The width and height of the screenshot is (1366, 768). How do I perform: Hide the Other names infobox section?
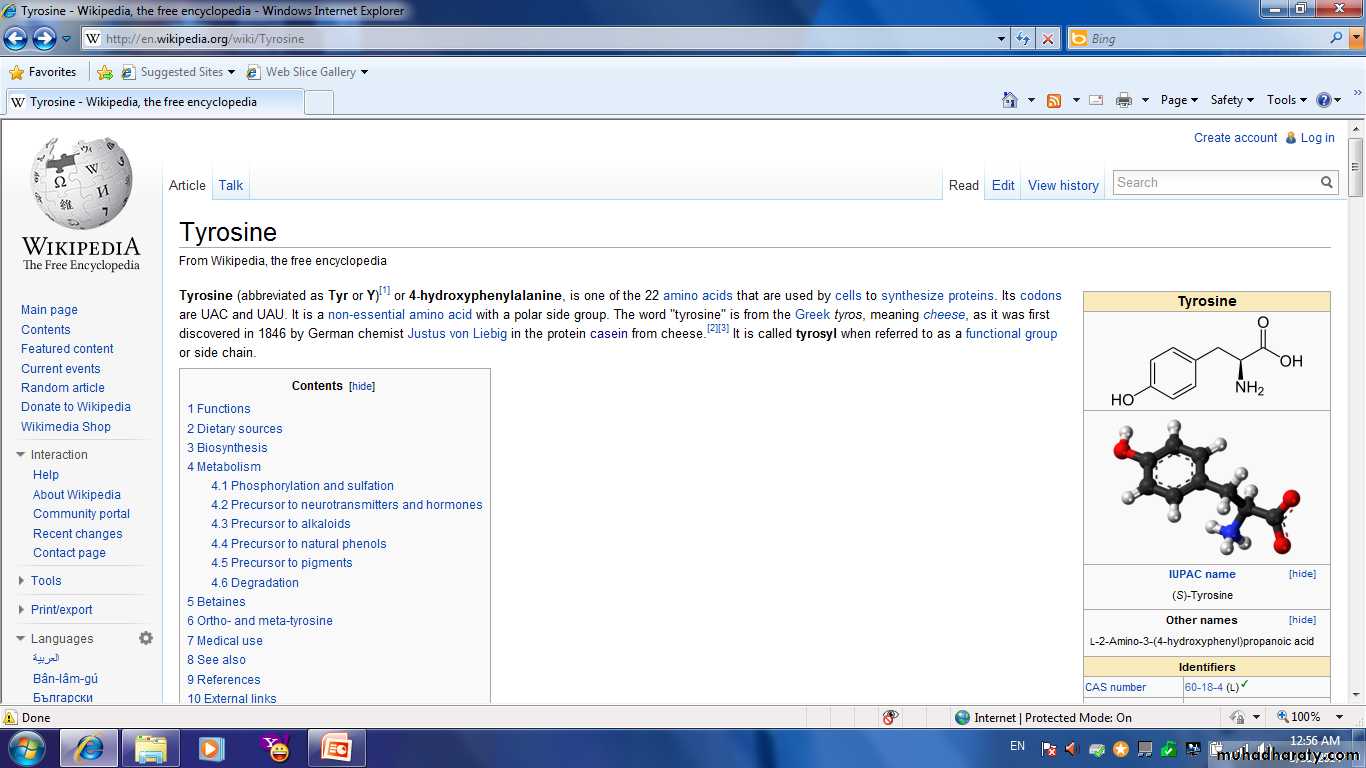point(1302,620)
